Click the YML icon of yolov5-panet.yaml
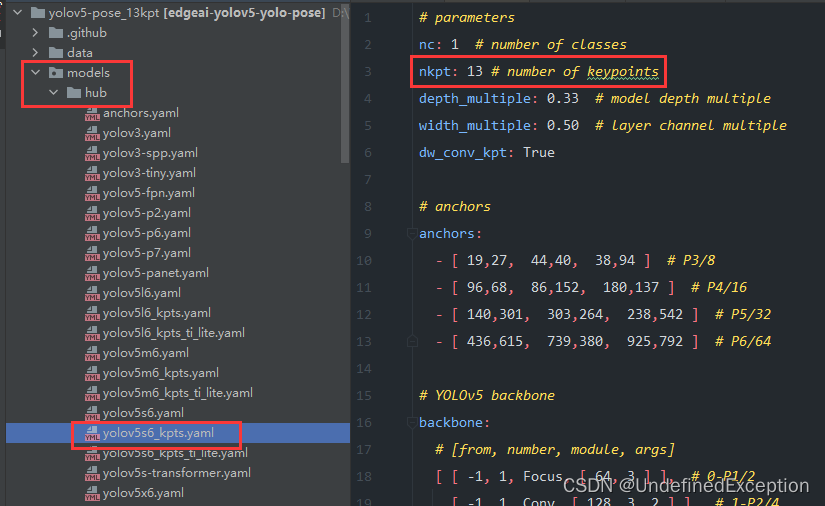This screenshot has height=506, width=825. [92, 273]
